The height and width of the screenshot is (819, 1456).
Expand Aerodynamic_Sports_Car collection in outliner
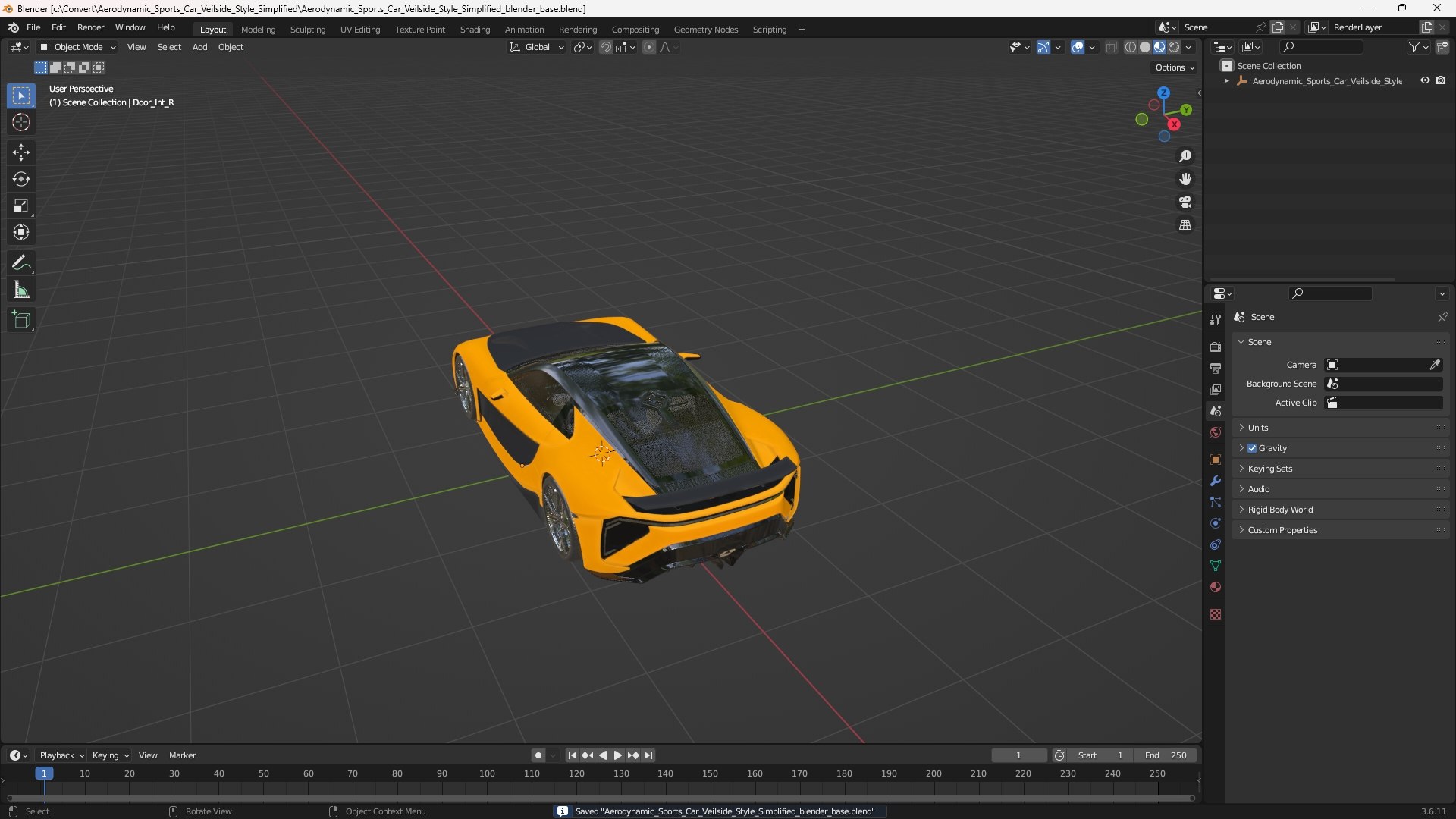[x=1226, y=81]
